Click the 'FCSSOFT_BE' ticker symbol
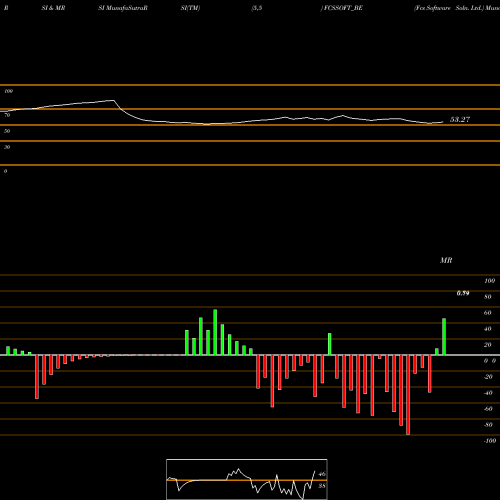The image size is (500, 500). tap(343, 8)
